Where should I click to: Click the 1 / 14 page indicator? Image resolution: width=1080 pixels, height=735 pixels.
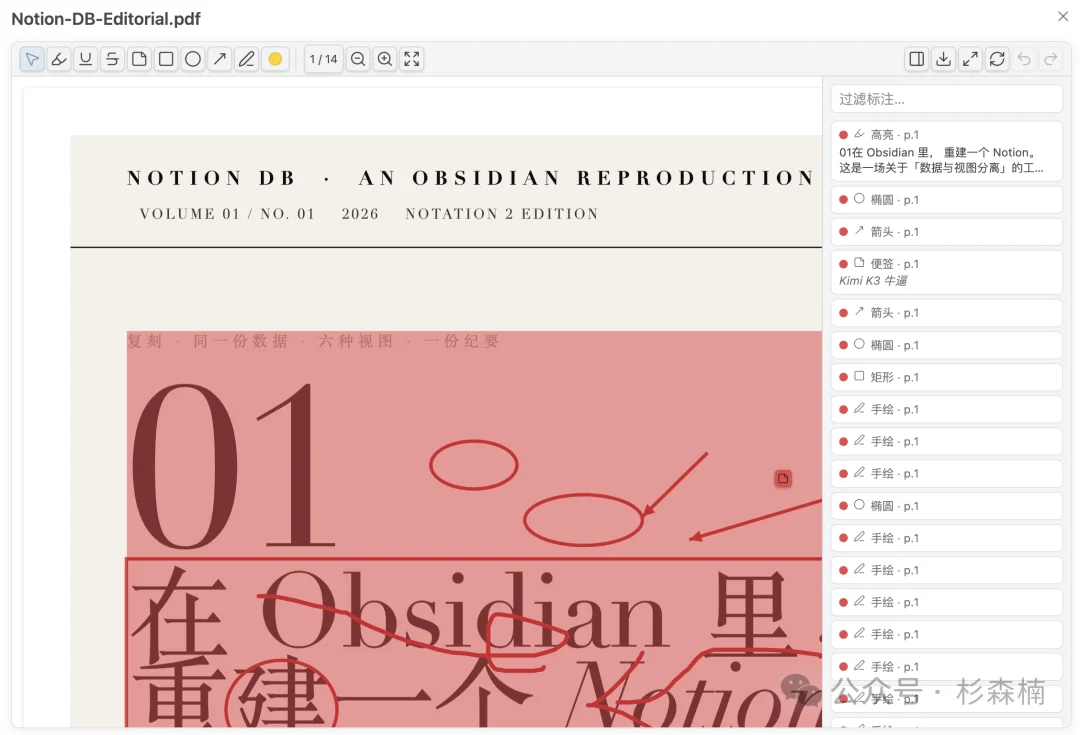(323, 59)
